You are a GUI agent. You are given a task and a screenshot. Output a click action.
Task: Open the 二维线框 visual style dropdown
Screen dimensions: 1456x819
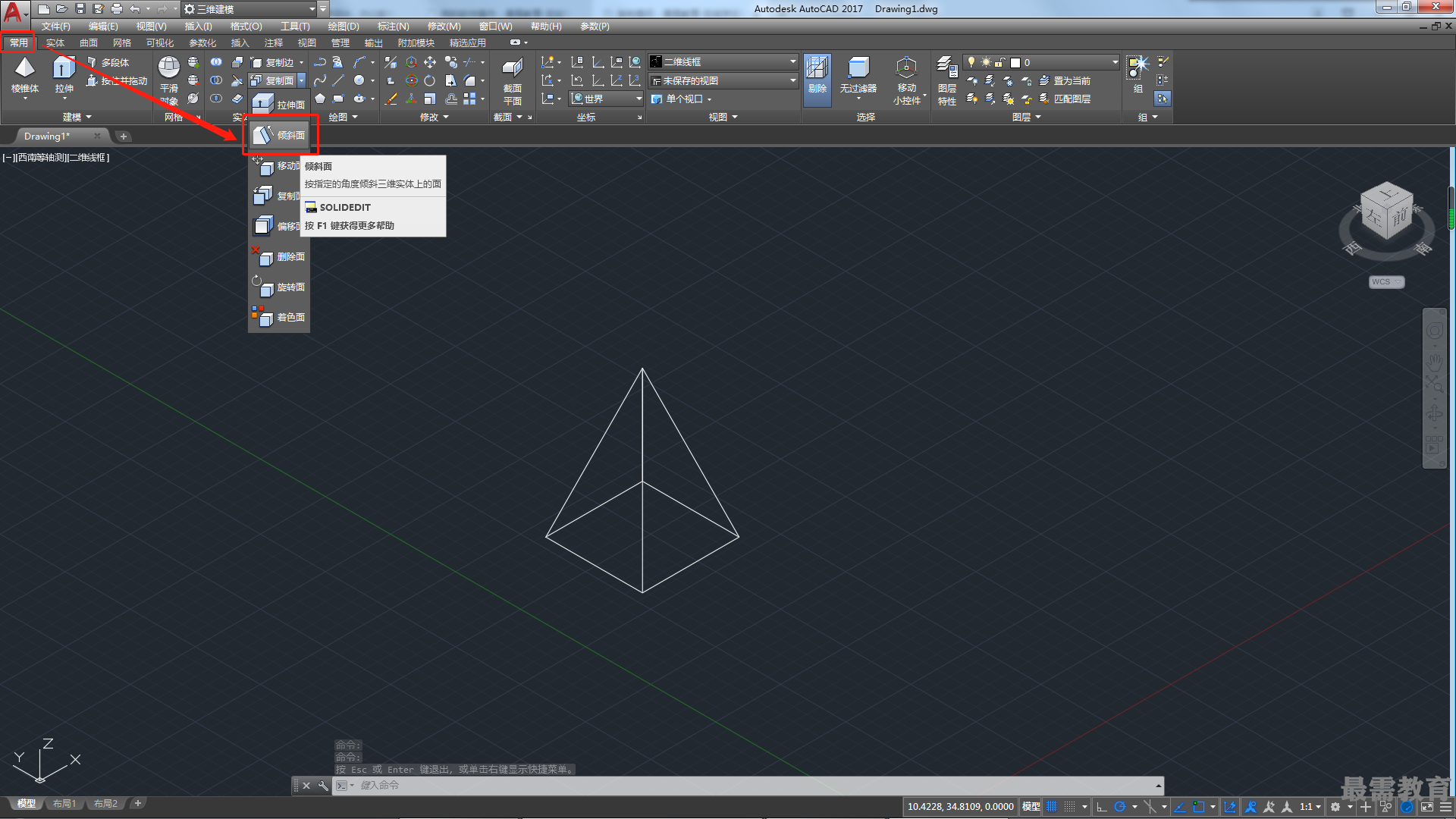pos(723,61)
